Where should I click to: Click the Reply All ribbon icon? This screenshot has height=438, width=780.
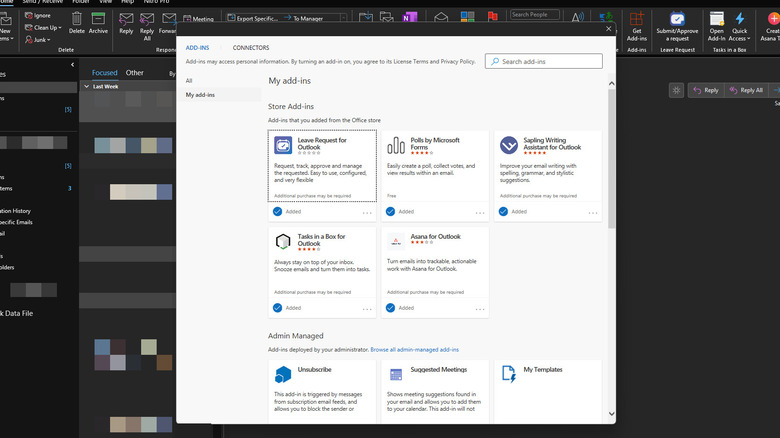click(x=147, y=19)
